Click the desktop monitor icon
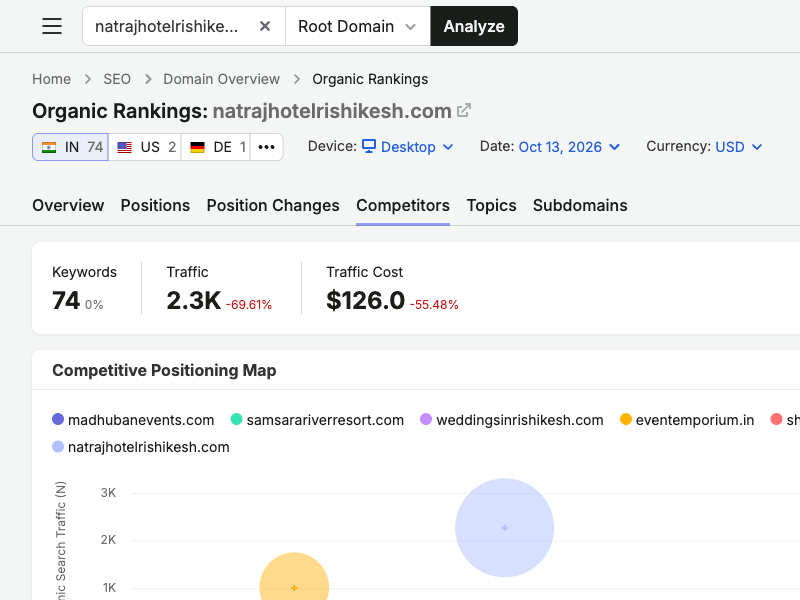 click(x=369, y=146)
